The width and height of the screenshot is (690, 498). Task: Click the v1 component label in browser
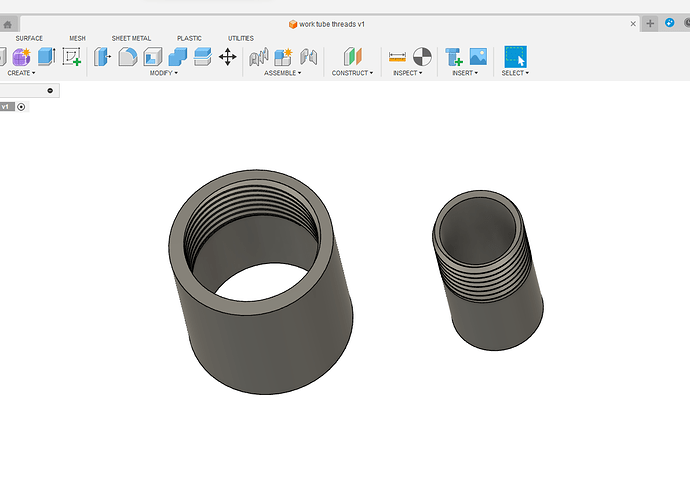coord(6,107)
